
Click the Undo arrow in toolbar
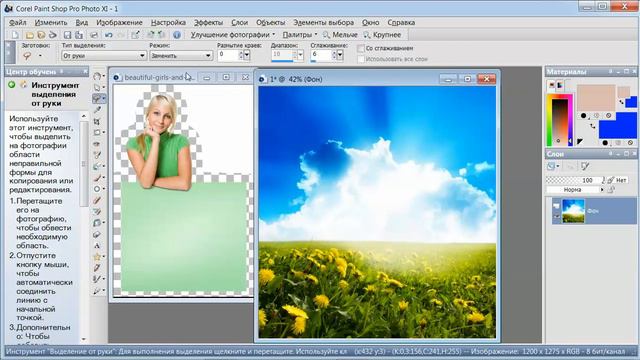(109, 35)
